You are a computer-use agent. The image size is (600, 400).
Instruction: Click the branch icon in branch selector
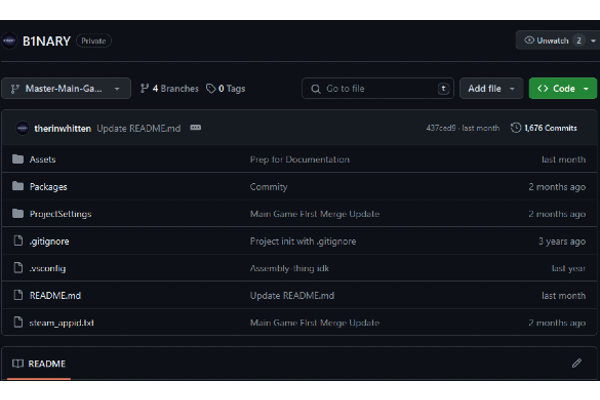coord(15,89)
